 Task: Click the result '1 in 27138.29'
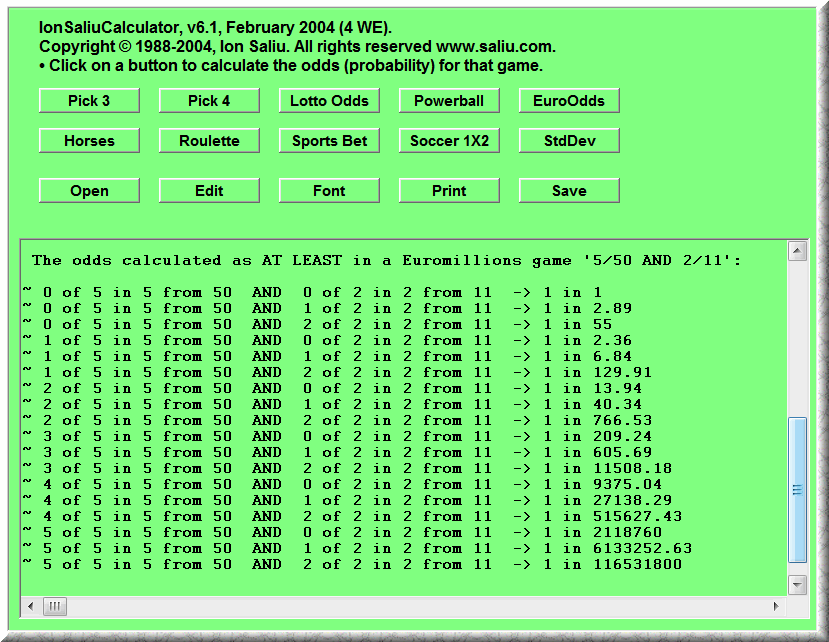coord(608,500)
